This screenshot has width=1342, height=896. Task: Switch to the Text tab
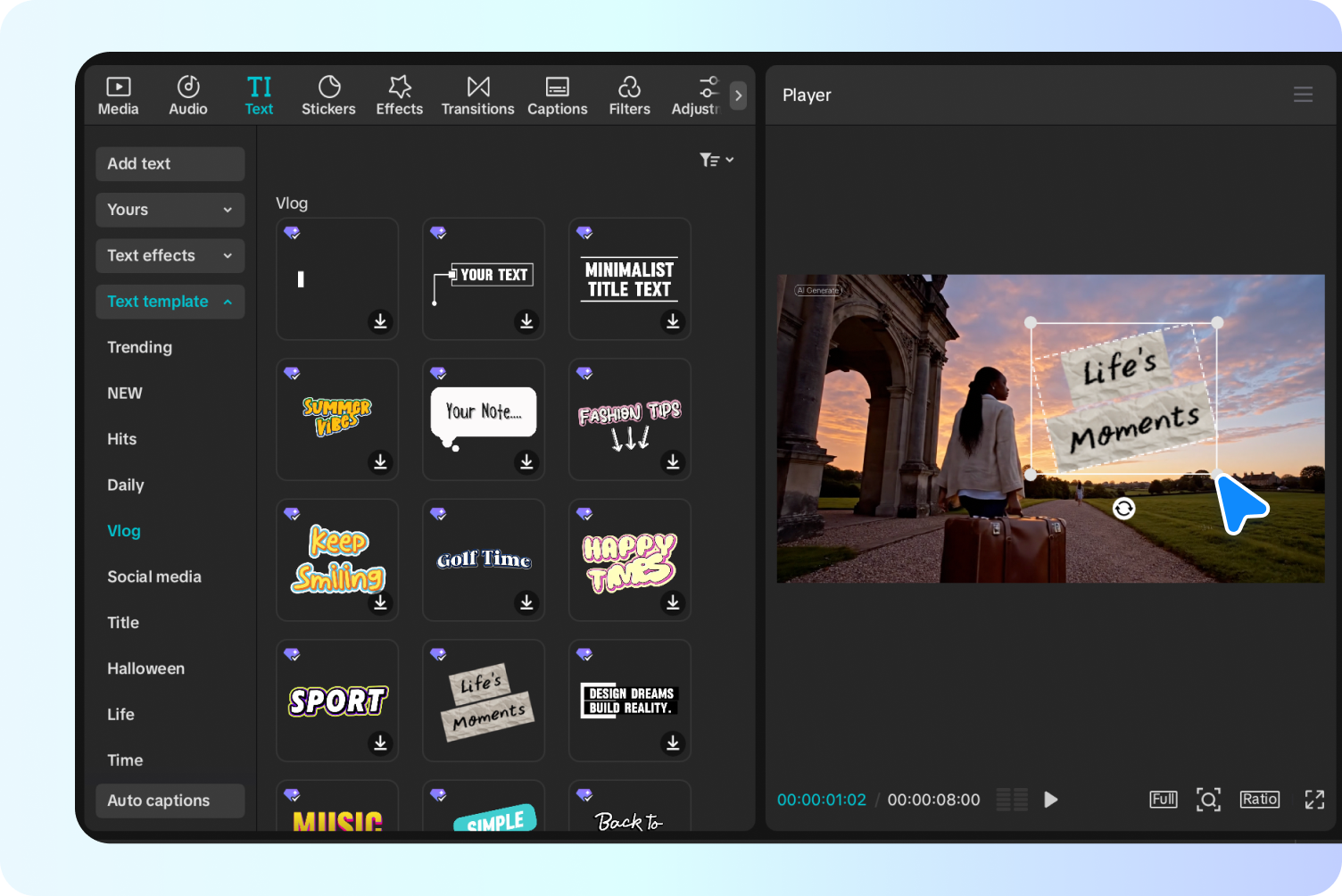tap(259, 95)
